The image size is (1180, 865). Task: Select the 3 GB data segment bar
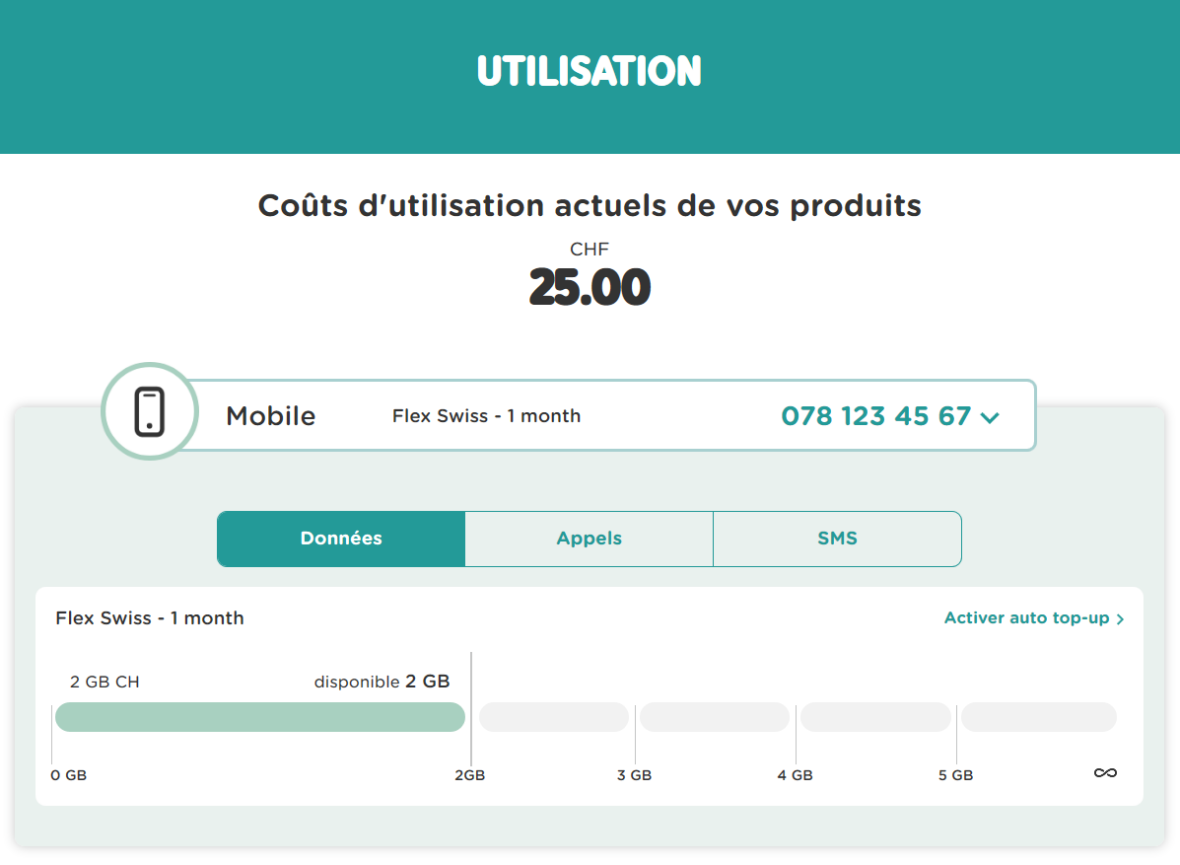click(x=554, y=717)
